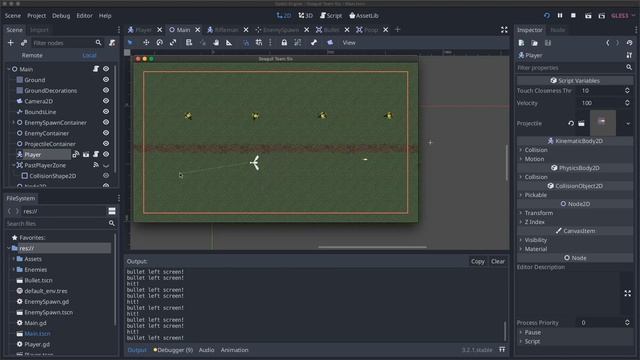The image size is (640, 360).
Task: Toggle visibility of GroundDecorations node
Action: (106, 90)
